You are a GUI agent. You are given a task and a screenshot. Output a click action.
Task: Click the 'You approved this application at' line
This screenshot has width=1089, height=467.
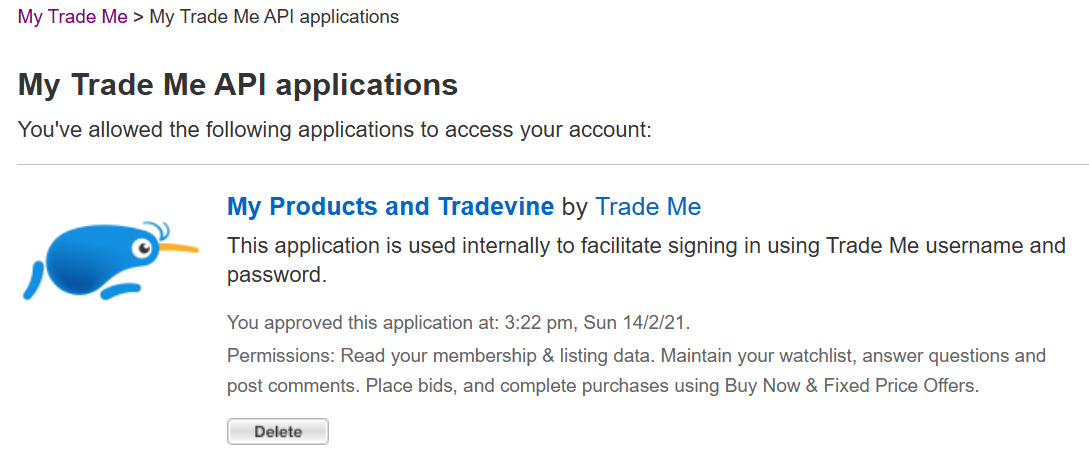tap(360, 323)
